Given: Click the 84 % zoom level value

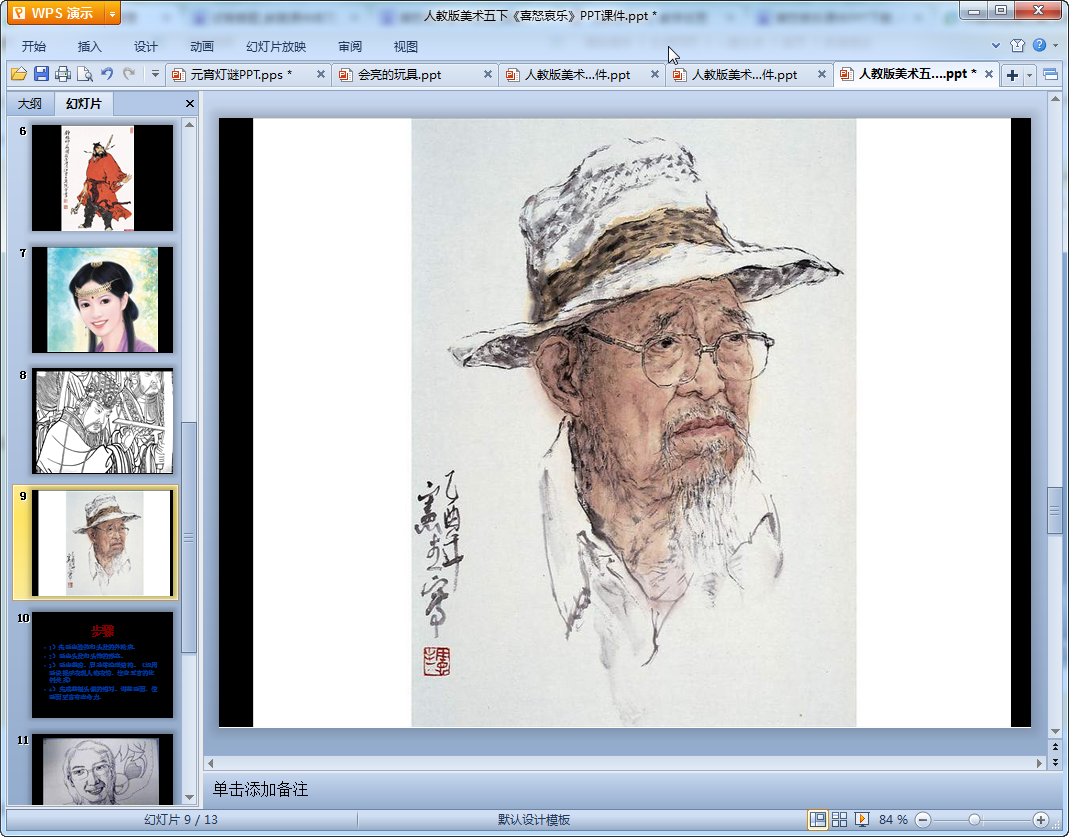Looking at the screenshot, I should (893, 819).
